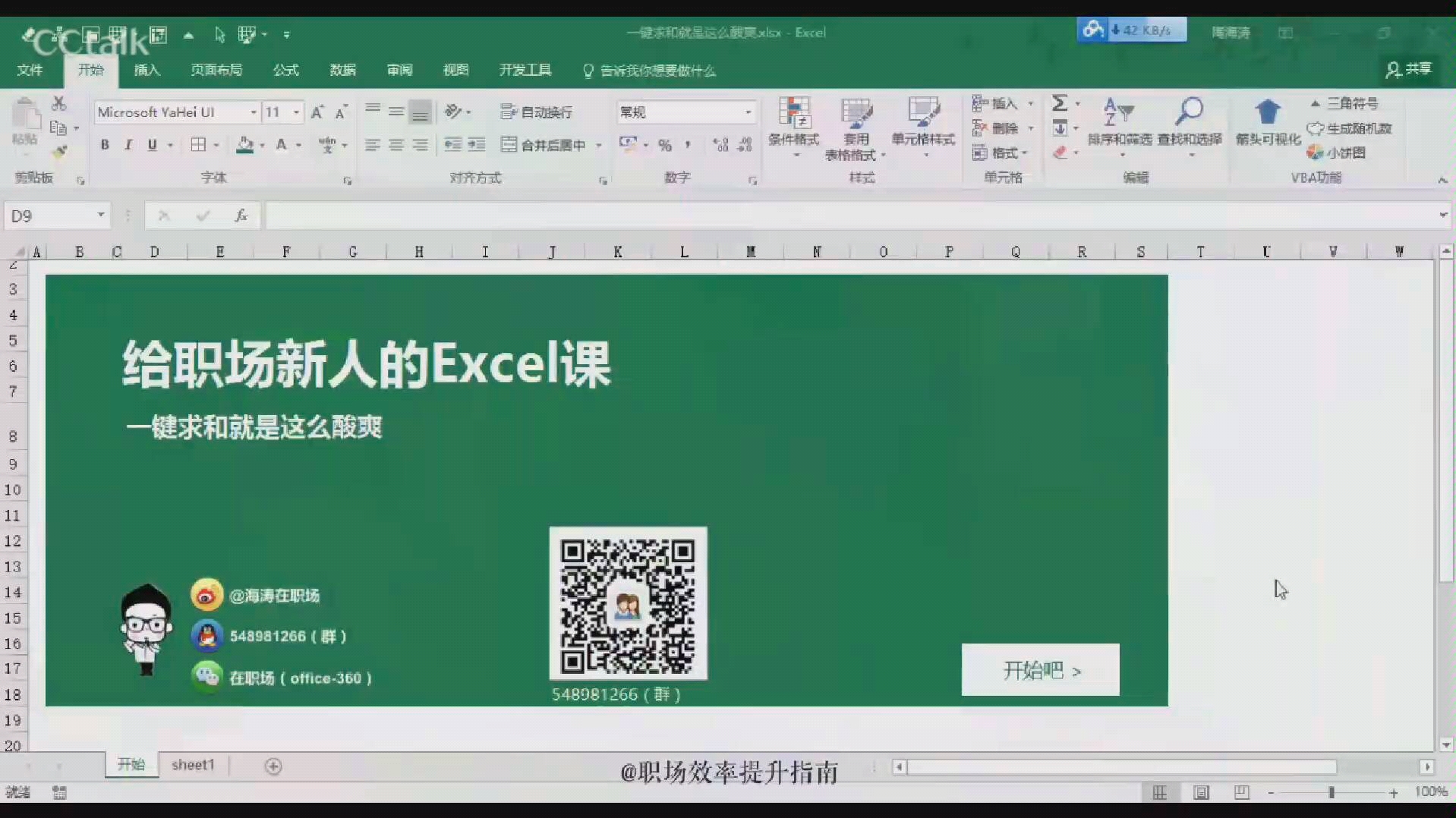
Task: Switch to the Page Layout (页面布局) tab
Action: click(x=216, y=70)
